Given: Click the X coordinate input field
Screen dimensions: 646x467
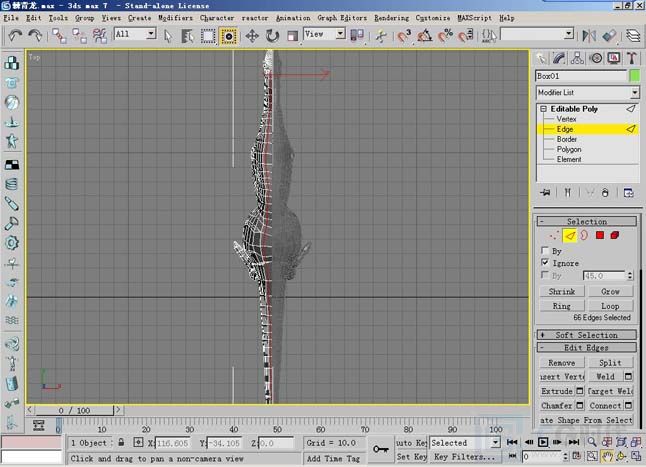Looking at the screenshot, I should [172, 443].
